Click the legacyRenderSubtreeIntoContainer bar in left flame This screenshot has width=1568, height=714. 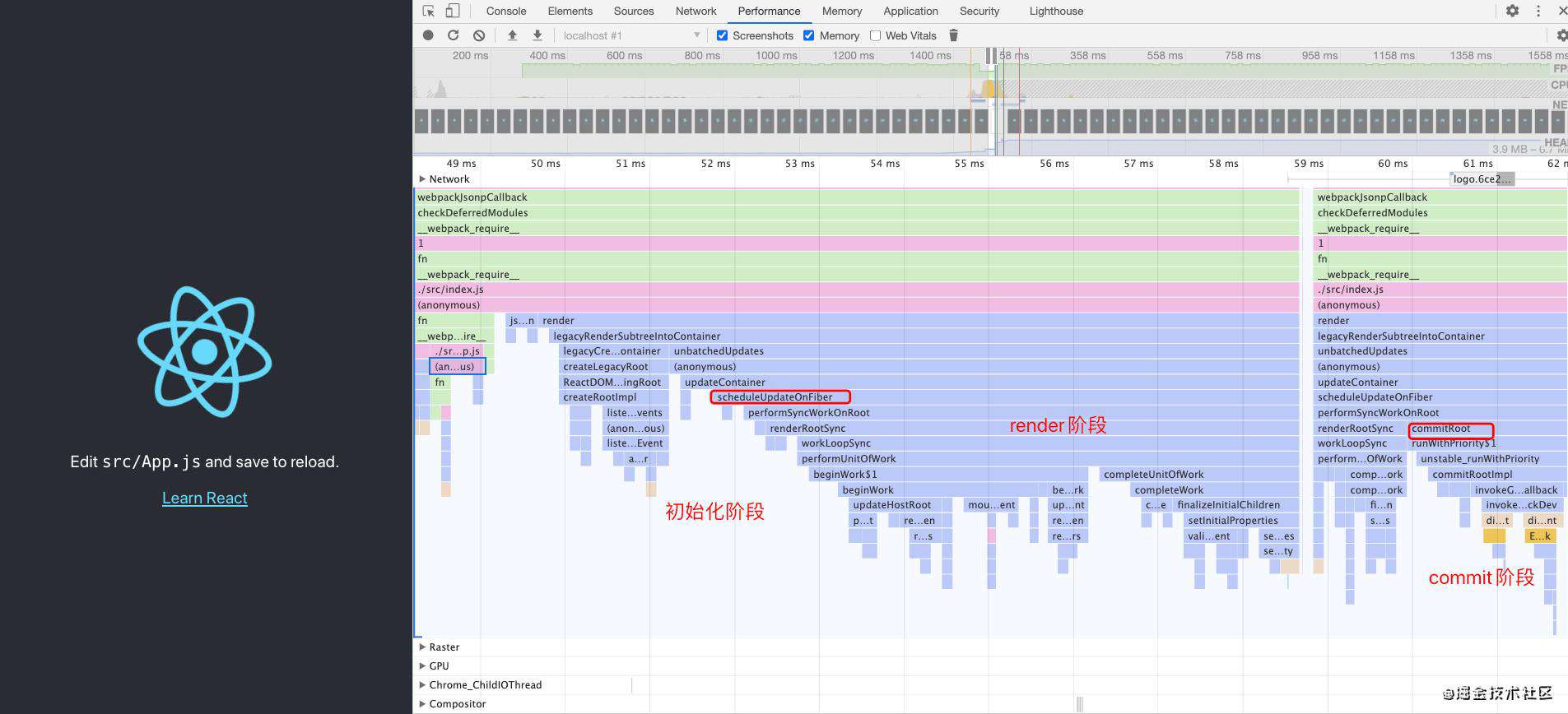924,336
